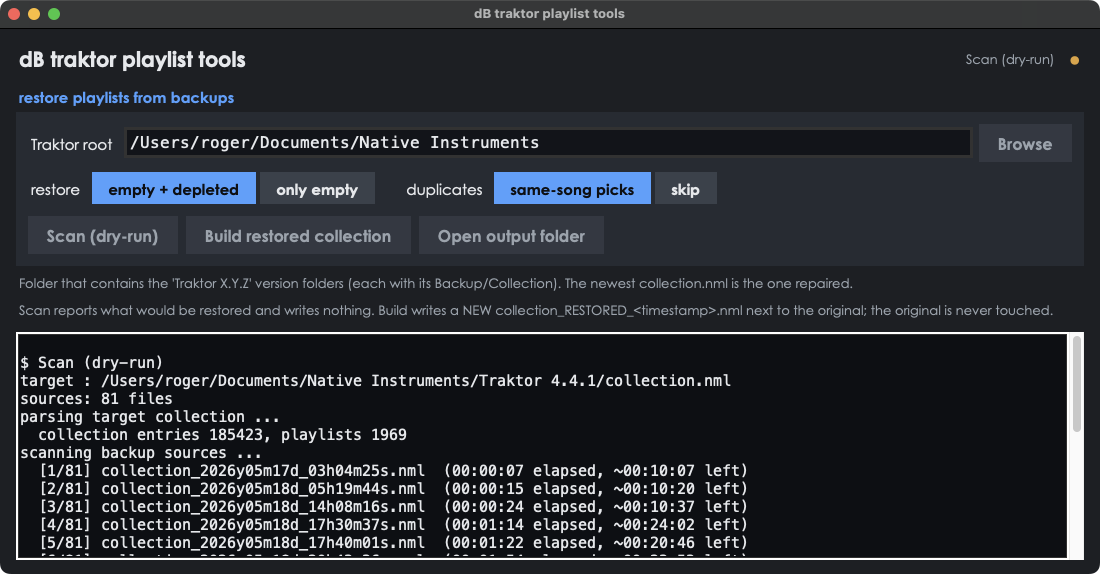Click the log output scrollbar thumb
The image size is (1100, 574).
pos(1077,385)
